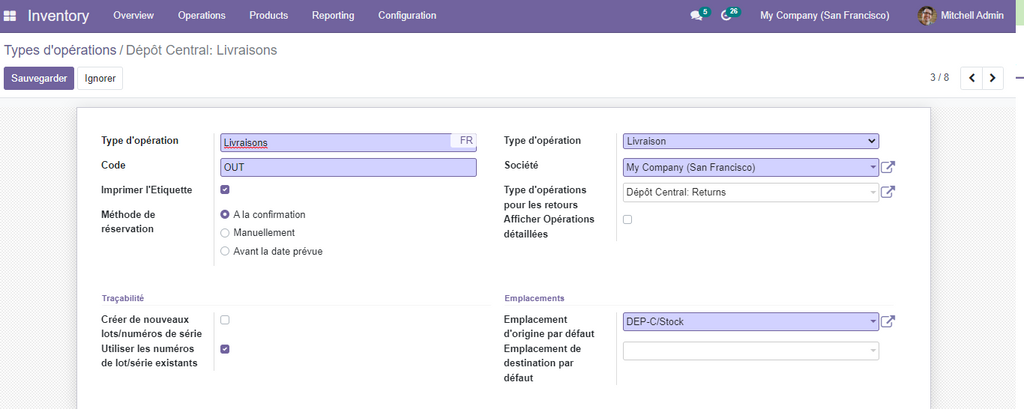Select the Manuellement reservation method
Screen dimensions: 1024x409
pos(225,233)
